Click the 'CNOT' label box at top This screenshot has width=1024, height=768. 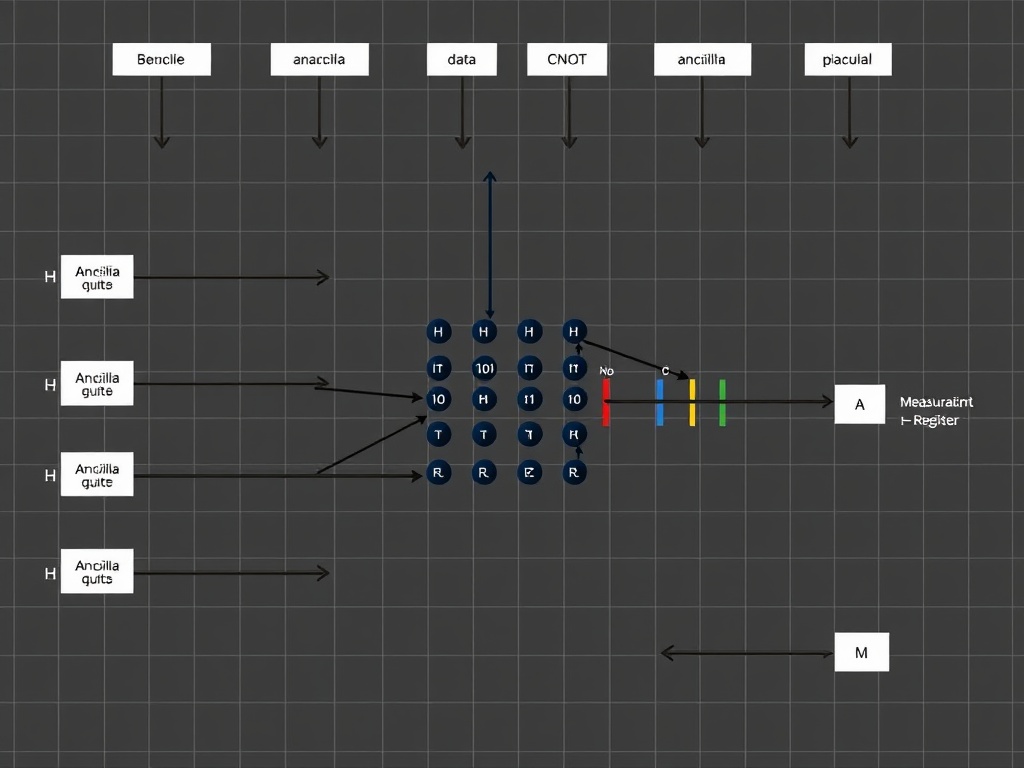point(568,59)
